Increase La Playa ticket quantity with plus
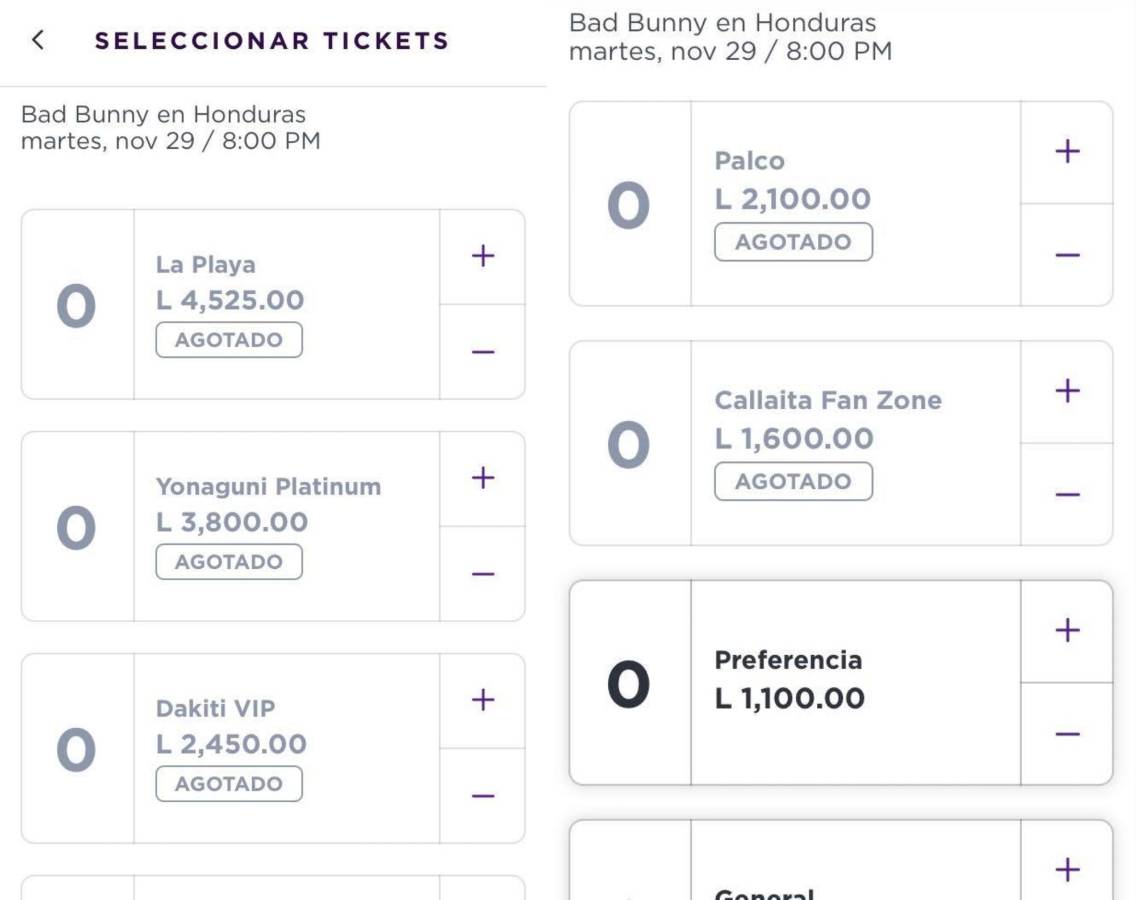This screenshot has height=900, width=1136. pos(483,256)
